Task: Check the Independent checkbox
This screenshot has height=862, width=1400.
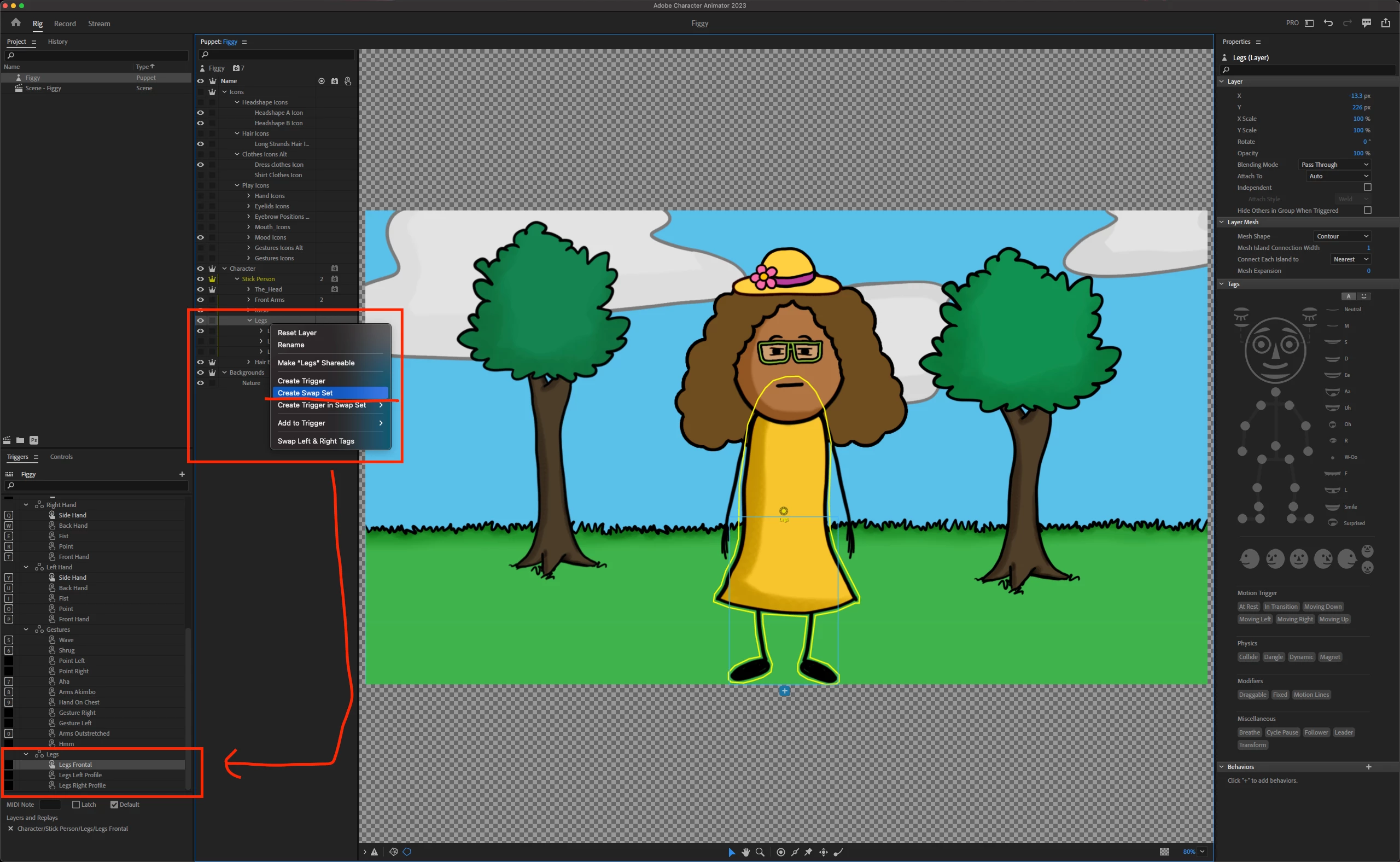Action: point(1367,187)
